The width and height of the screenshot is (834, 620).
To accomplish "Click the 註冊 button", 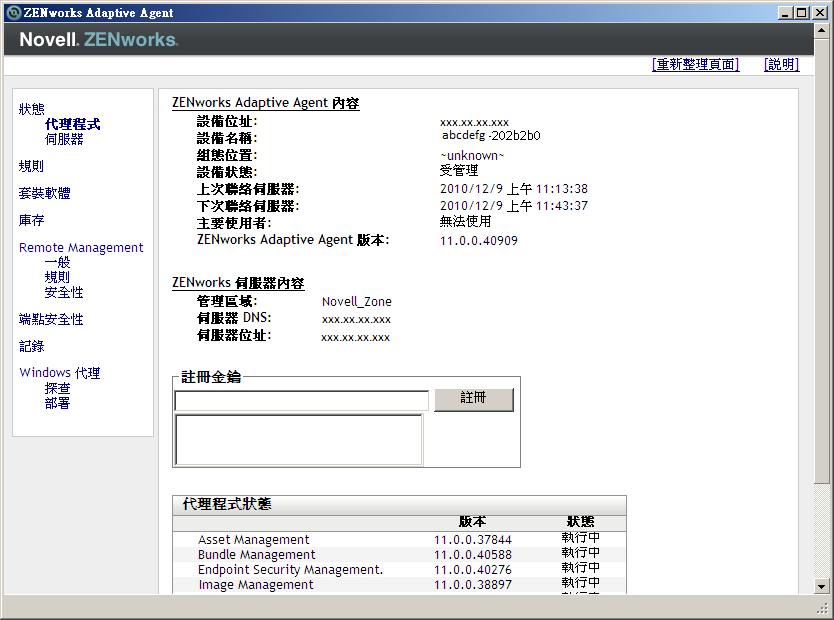I will 474,399.
